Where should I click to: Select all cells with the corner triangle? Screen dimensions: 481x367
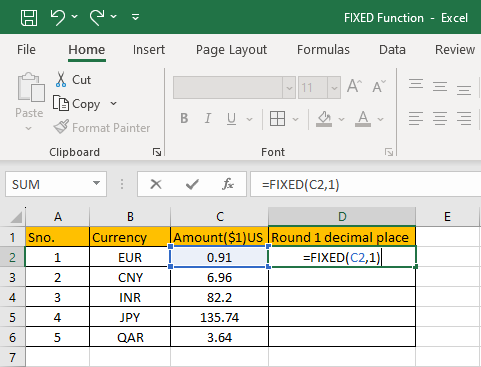point(16,217)
